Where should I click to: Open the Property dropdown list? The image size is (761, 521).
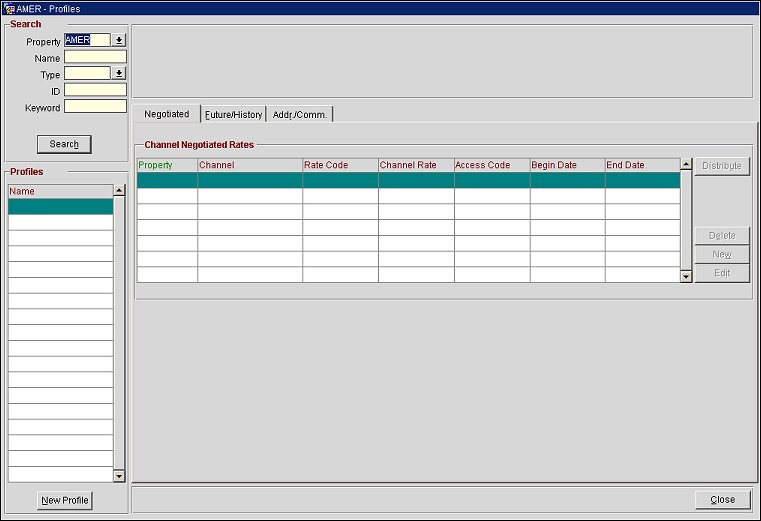119,41
